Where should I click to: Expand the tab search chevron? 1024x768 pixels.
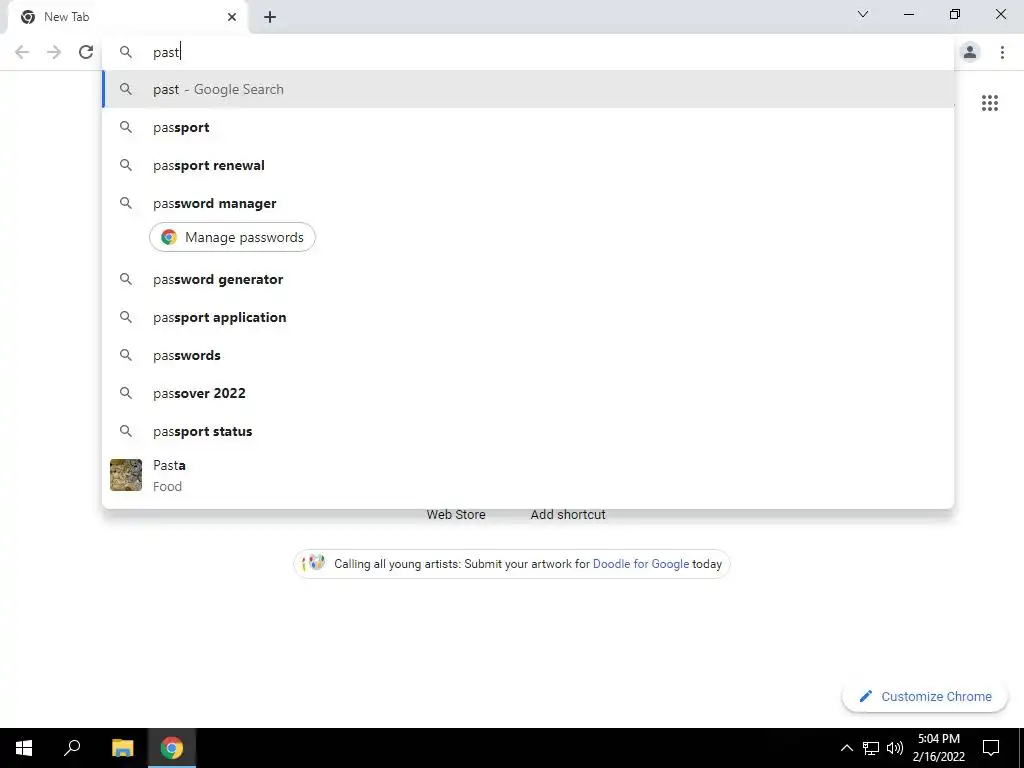pyautogui.click(x=863, y=14)
